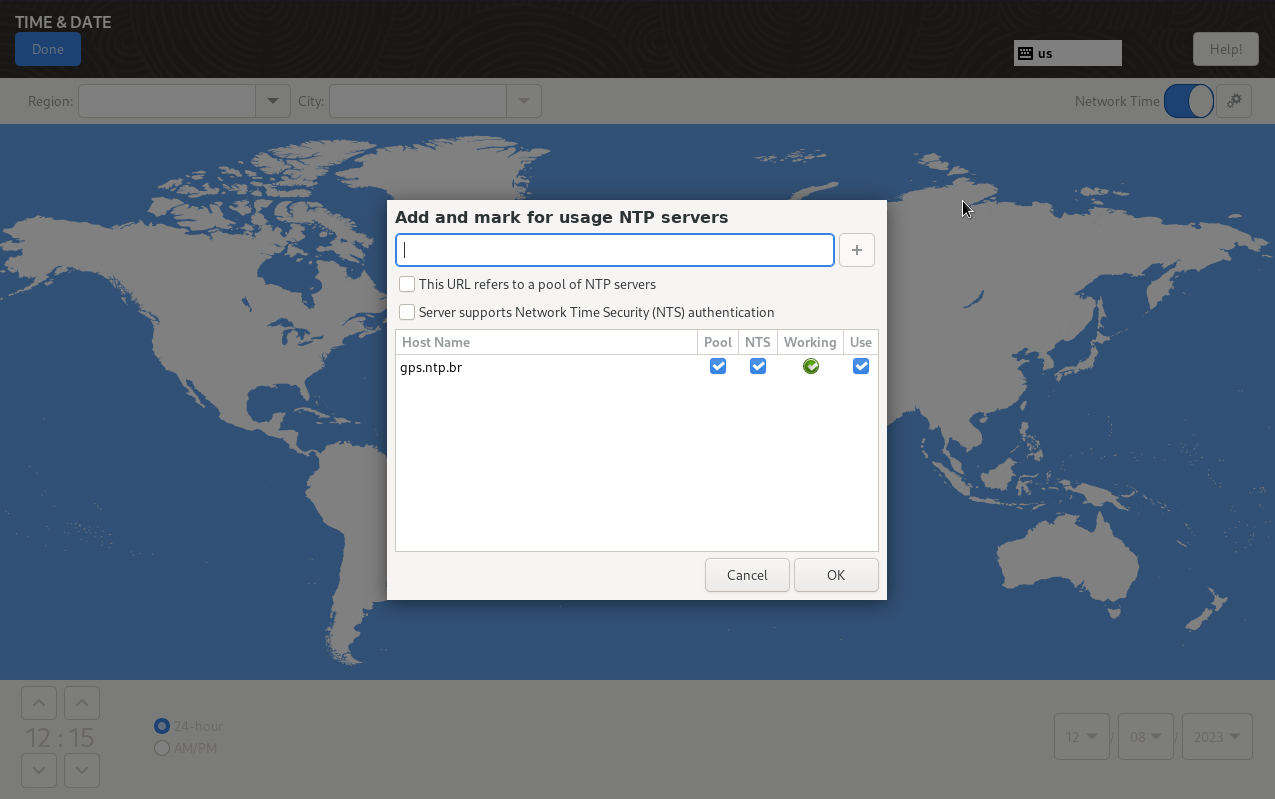
Task: Uncheck Pool box for gps.ntp.br
Action: tap(717, 367)
